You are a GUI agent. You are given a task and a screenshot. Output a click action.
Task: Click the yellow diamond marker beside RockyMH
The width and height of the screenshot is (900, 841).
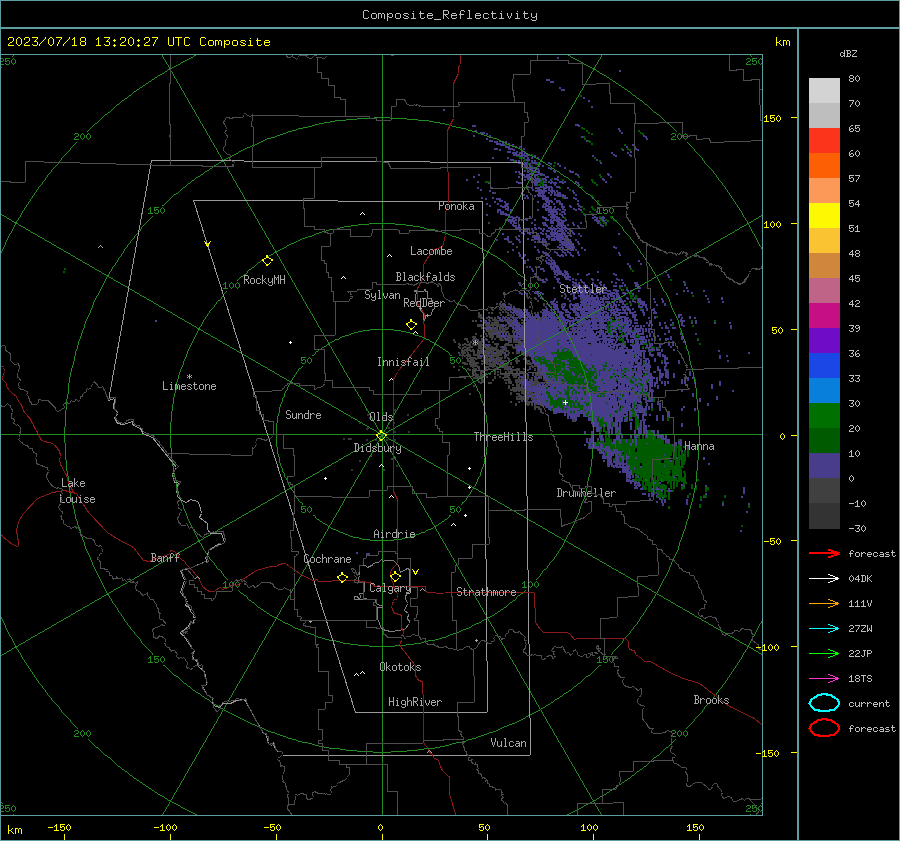pyautogui.click(x=267, y=261)
